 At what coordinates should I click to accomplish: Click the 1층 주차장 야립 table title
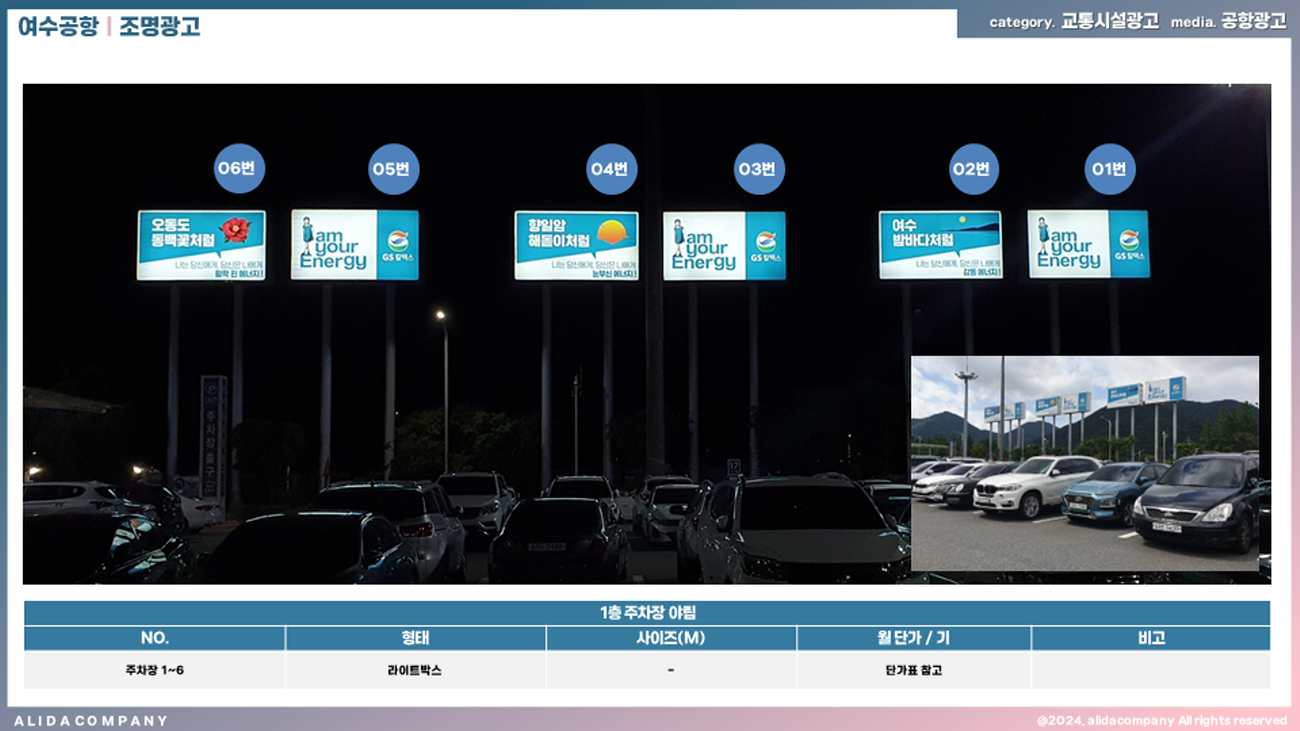[x=647, y=613]
